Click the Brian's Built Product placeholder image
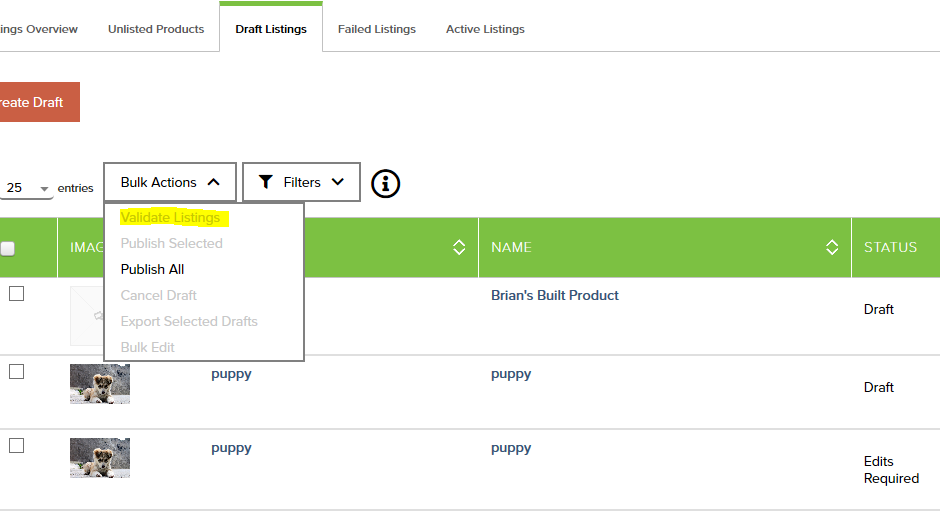Viewport: 940px width, 512px height. point(87,315)
